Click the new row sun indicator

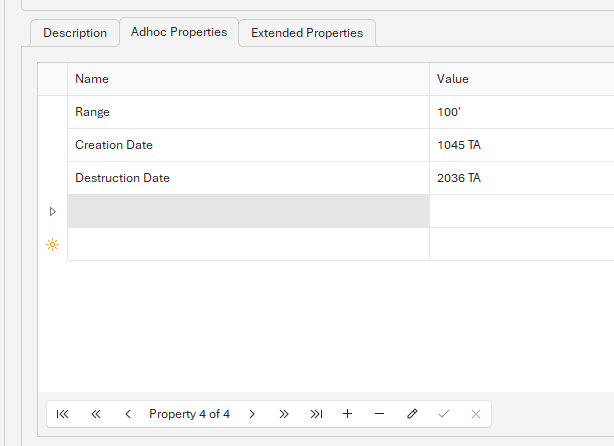pos(52,245)
